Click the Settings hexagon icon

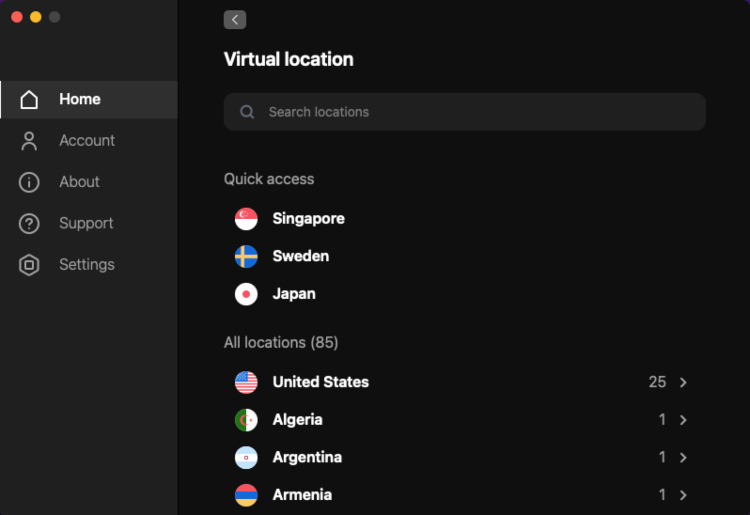(x=29, y=265)
